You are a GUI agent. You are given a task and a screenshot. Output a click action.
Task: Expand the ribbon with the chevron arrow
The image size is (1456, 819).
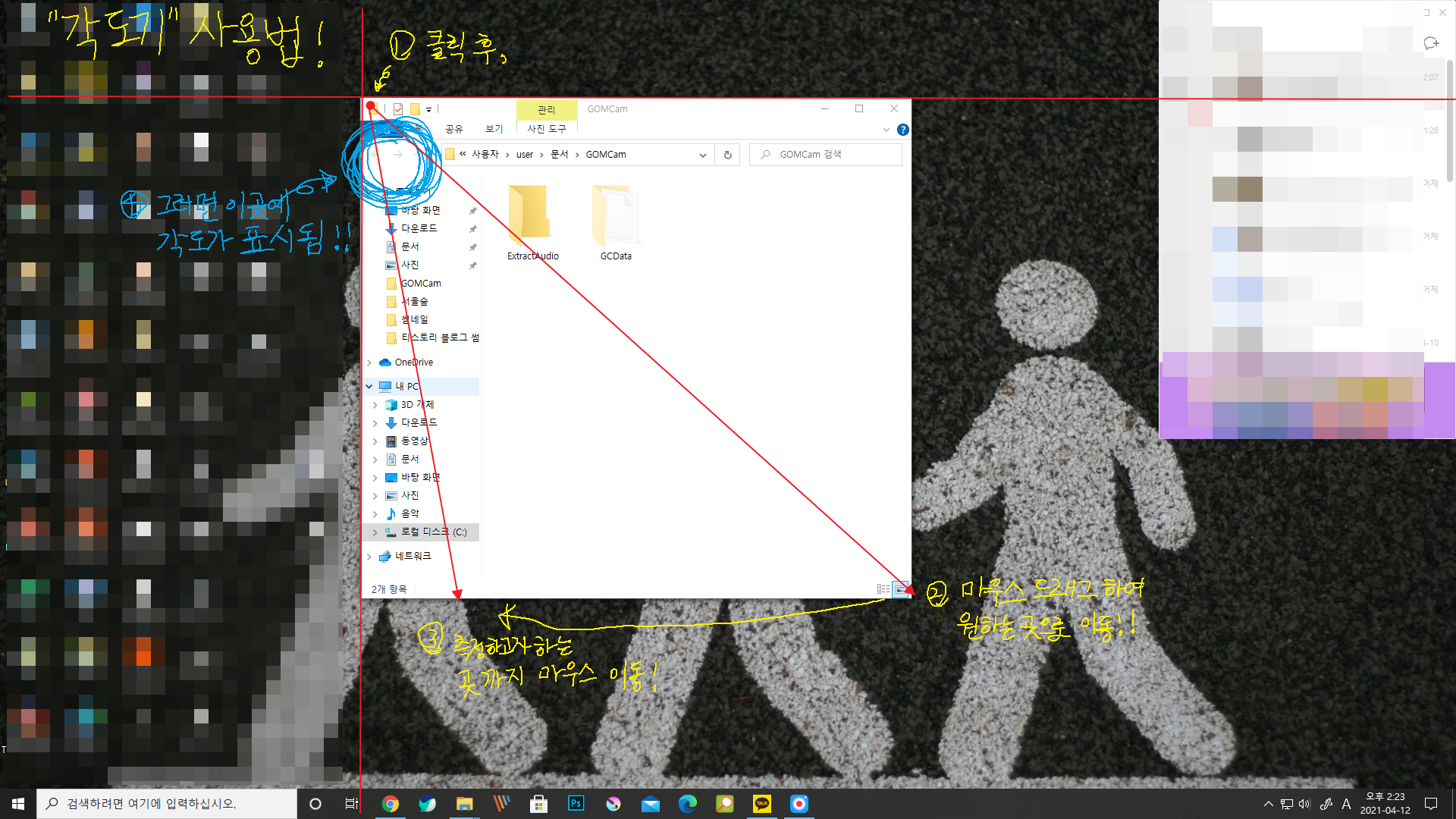886,130
